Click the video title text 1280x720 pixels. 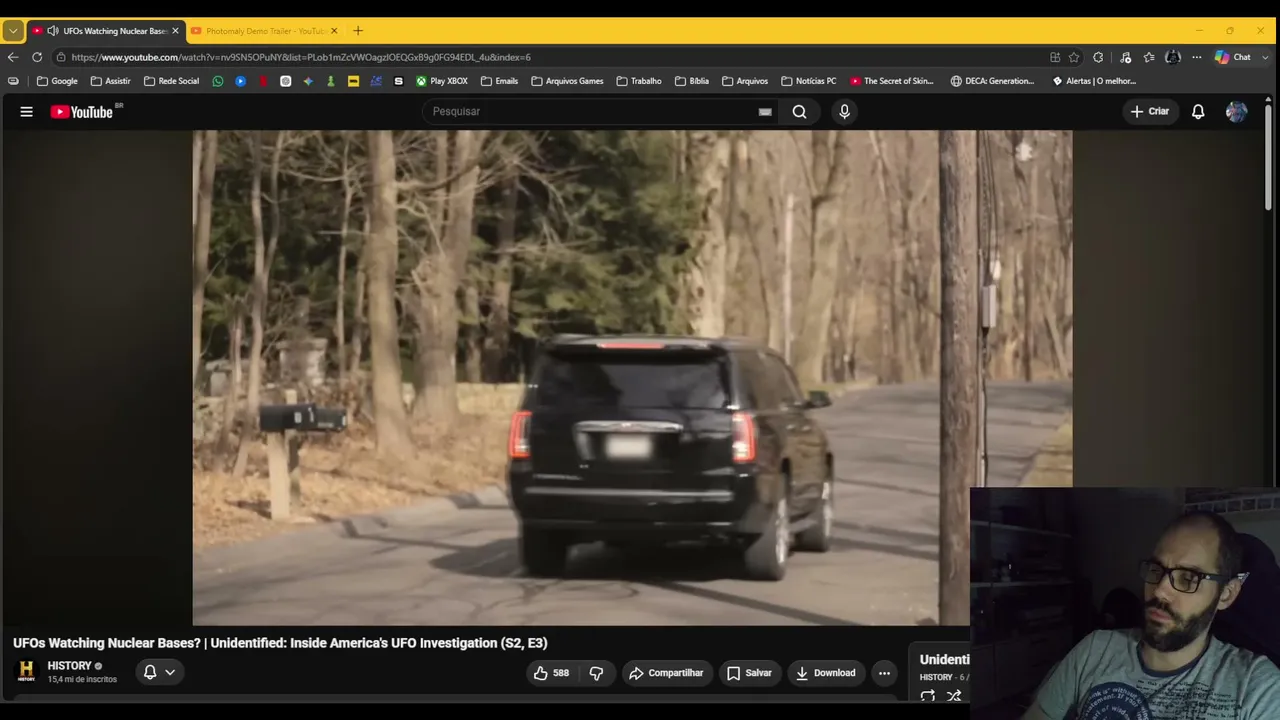(280, 643)
